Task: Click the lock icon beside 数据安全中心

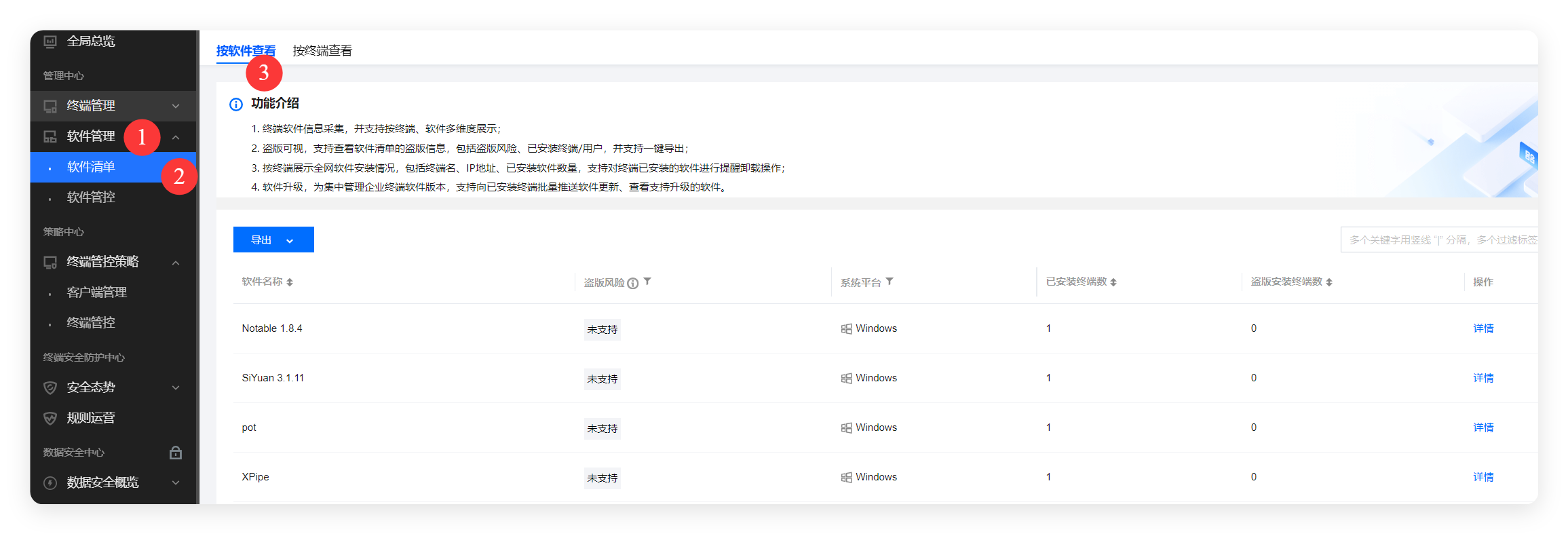Action: click(176, 453)
